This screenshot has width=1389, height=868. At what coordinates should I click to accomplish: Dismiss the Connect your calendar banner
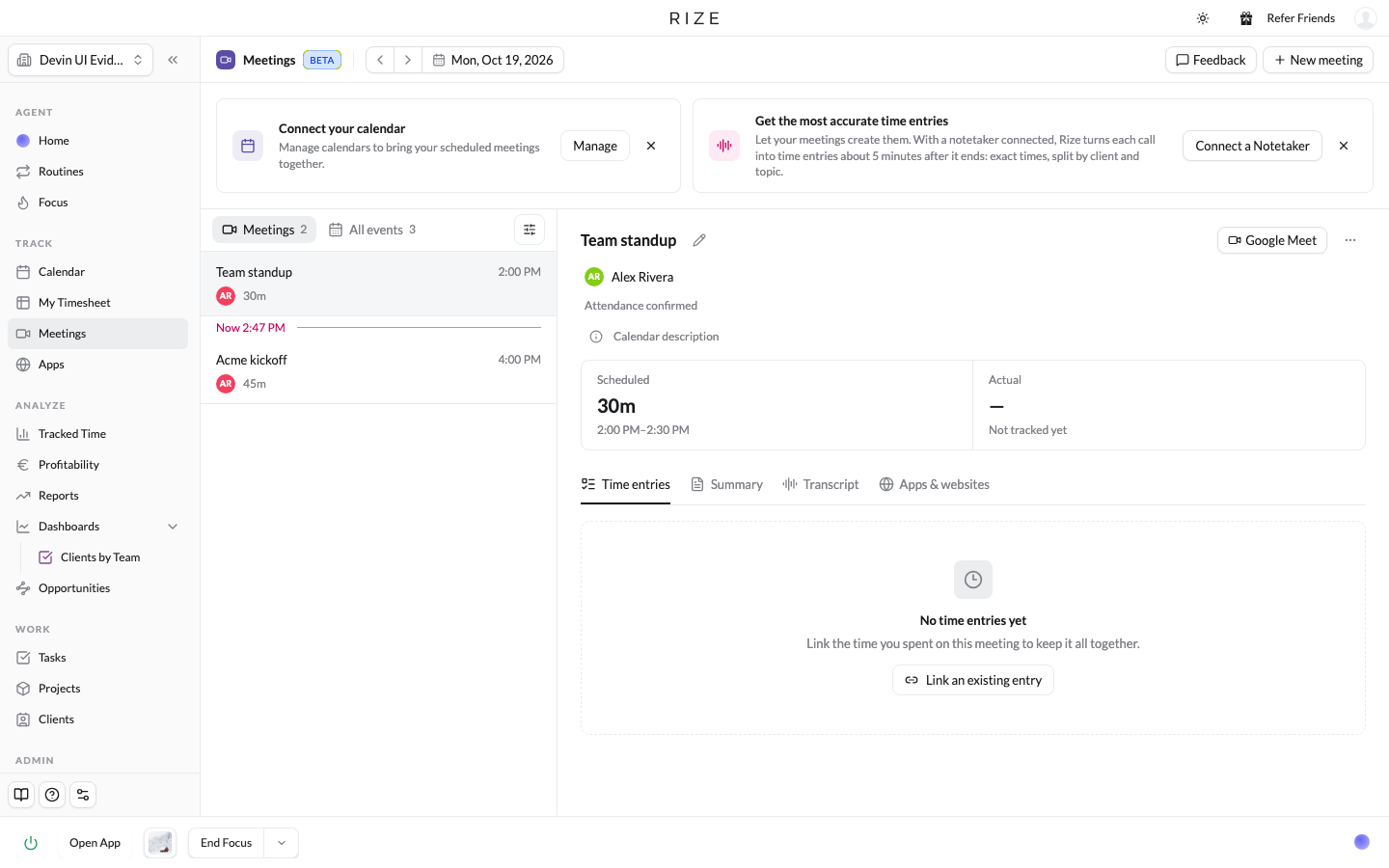(651, 146)
